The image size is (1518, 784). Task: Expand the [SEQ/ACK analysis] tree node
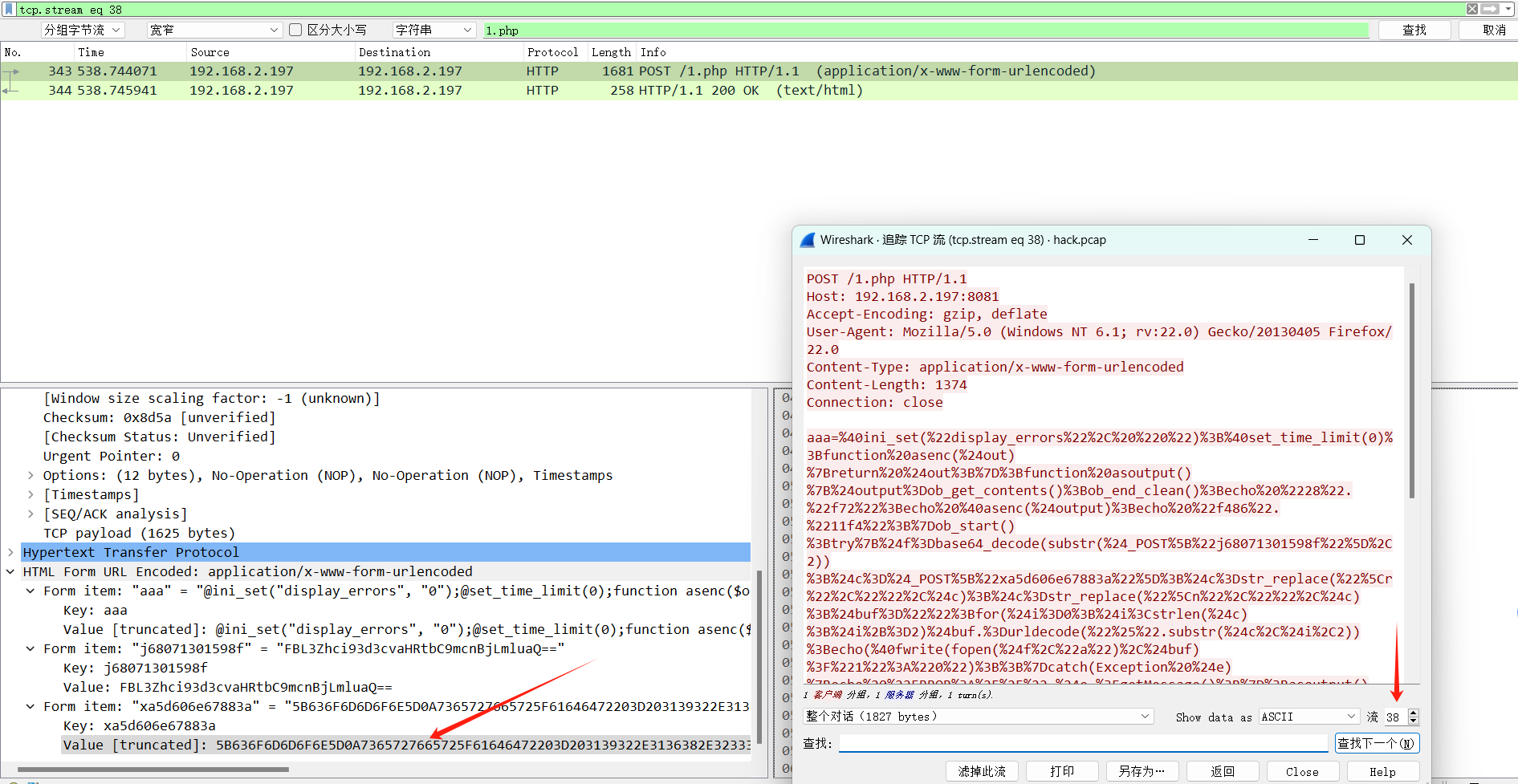point(31,514)
